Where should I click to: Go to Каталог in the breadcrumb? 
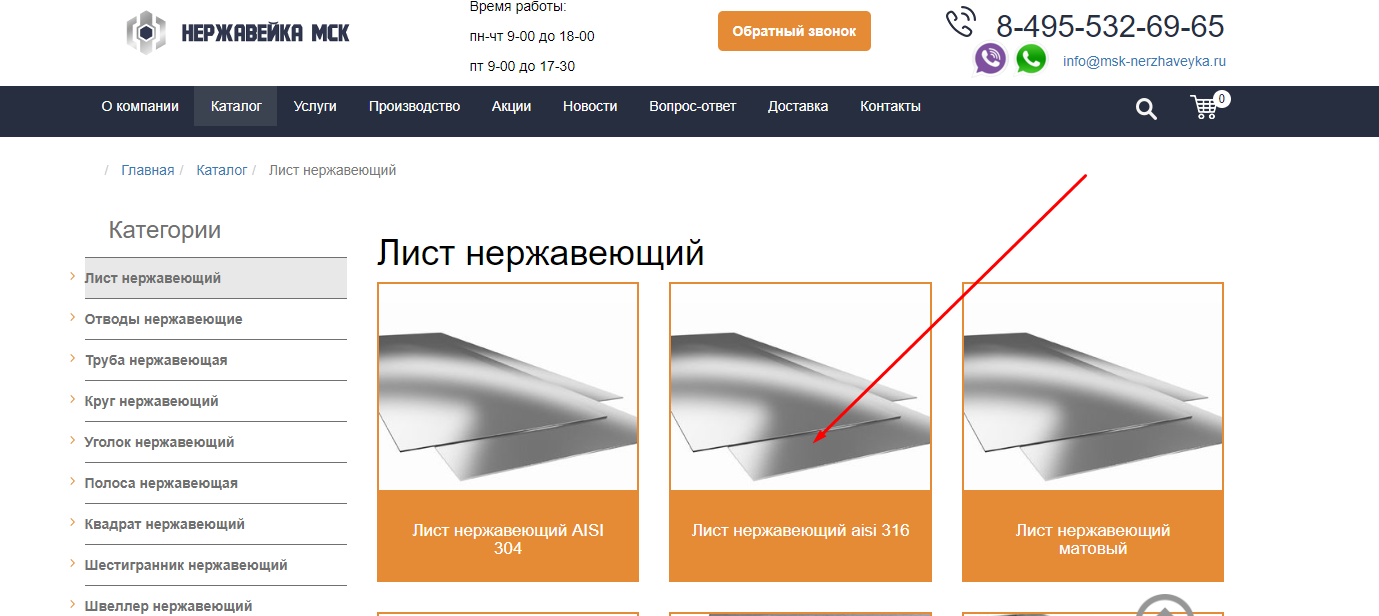point(222,170)
